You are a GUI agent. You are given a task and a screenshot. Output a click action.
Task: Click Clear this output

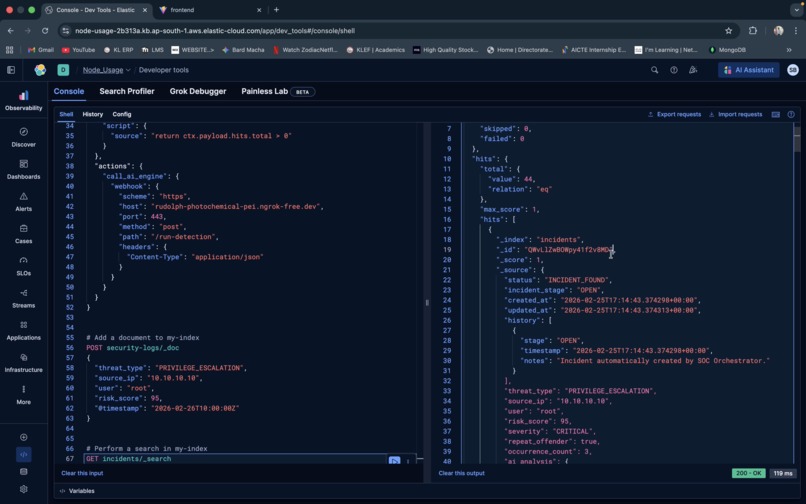(x=461, y=473)
